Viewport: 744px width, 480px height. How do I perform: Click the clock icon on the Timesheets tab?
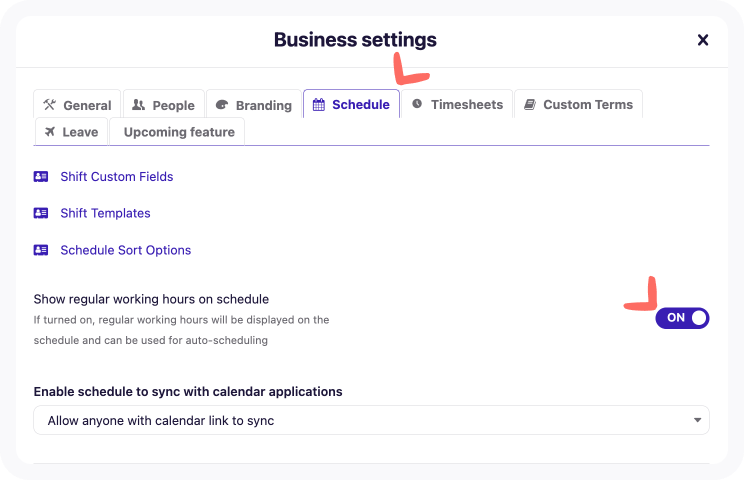(x=417, y=104)
